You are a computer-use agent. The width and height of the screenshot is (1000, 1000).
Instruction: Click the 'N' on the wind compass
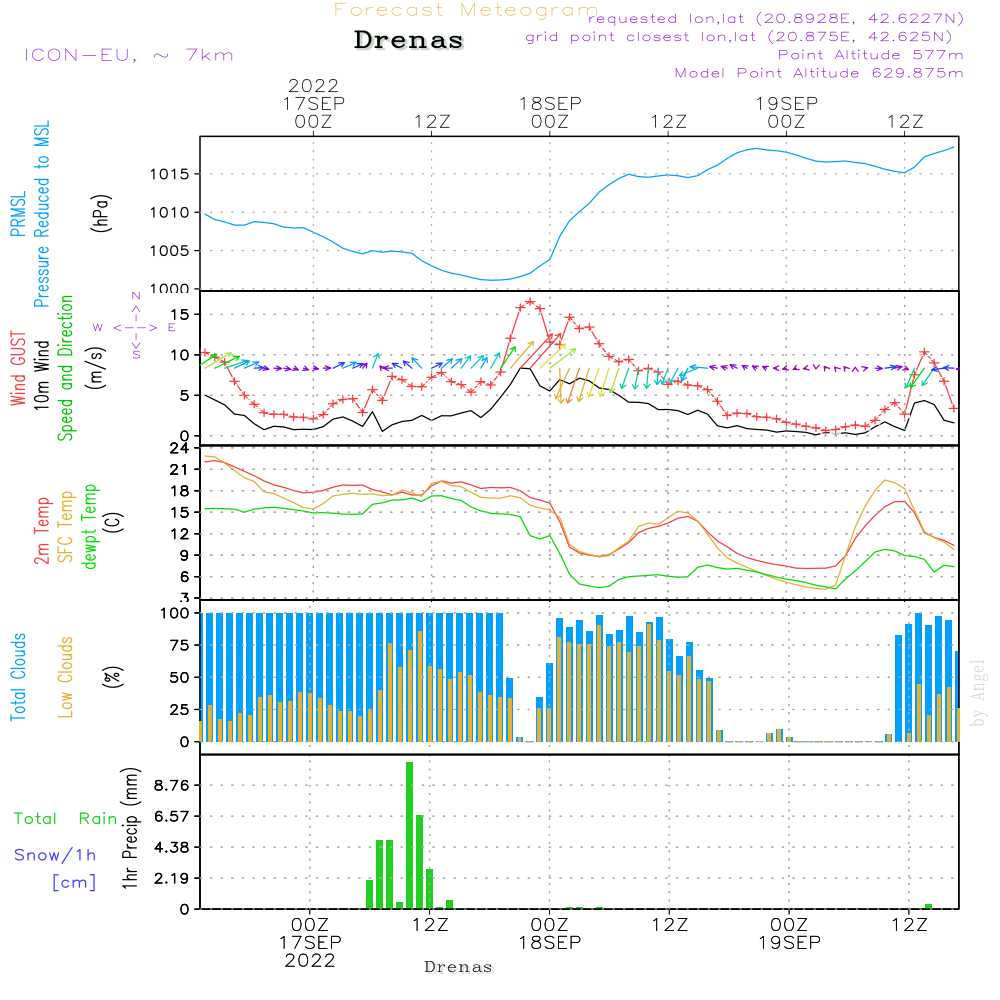[136, 297]
